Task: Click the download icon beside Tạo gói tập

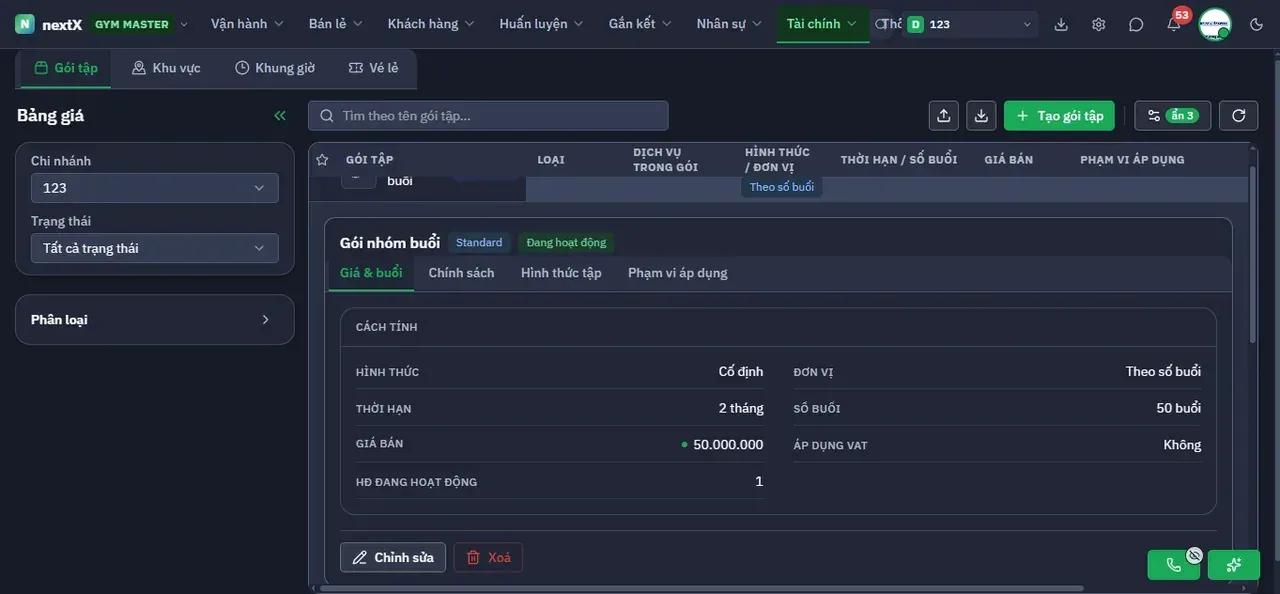Action: 981,116
